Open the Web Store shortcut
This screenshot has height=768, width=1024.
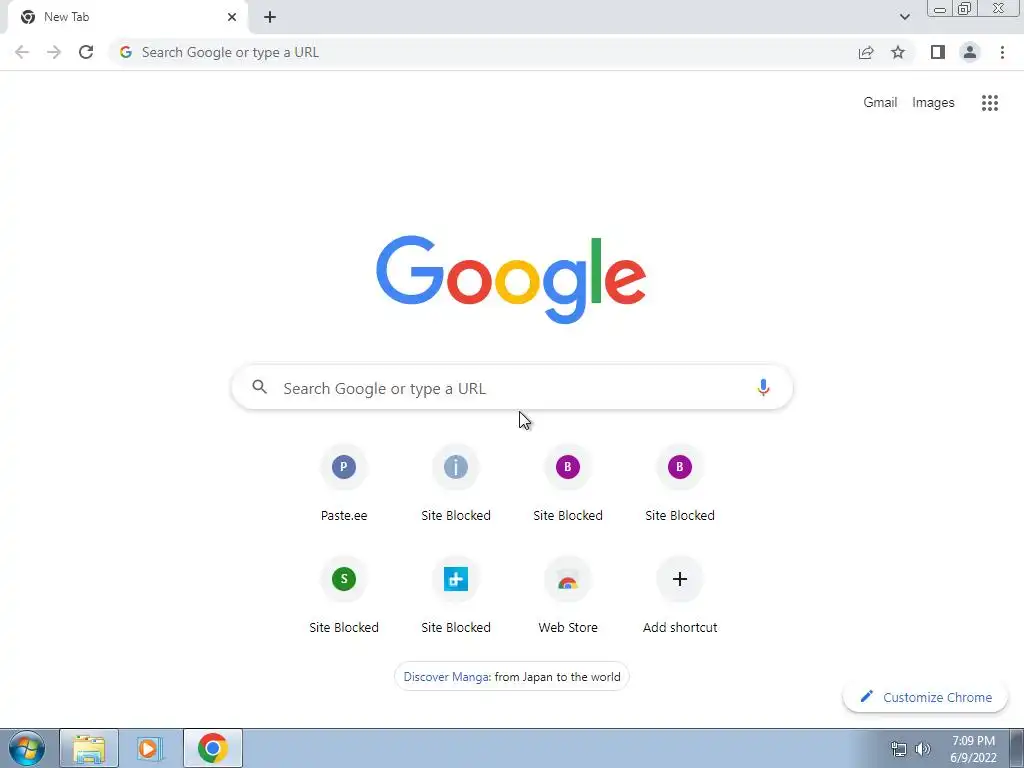[x=568, y=596]
